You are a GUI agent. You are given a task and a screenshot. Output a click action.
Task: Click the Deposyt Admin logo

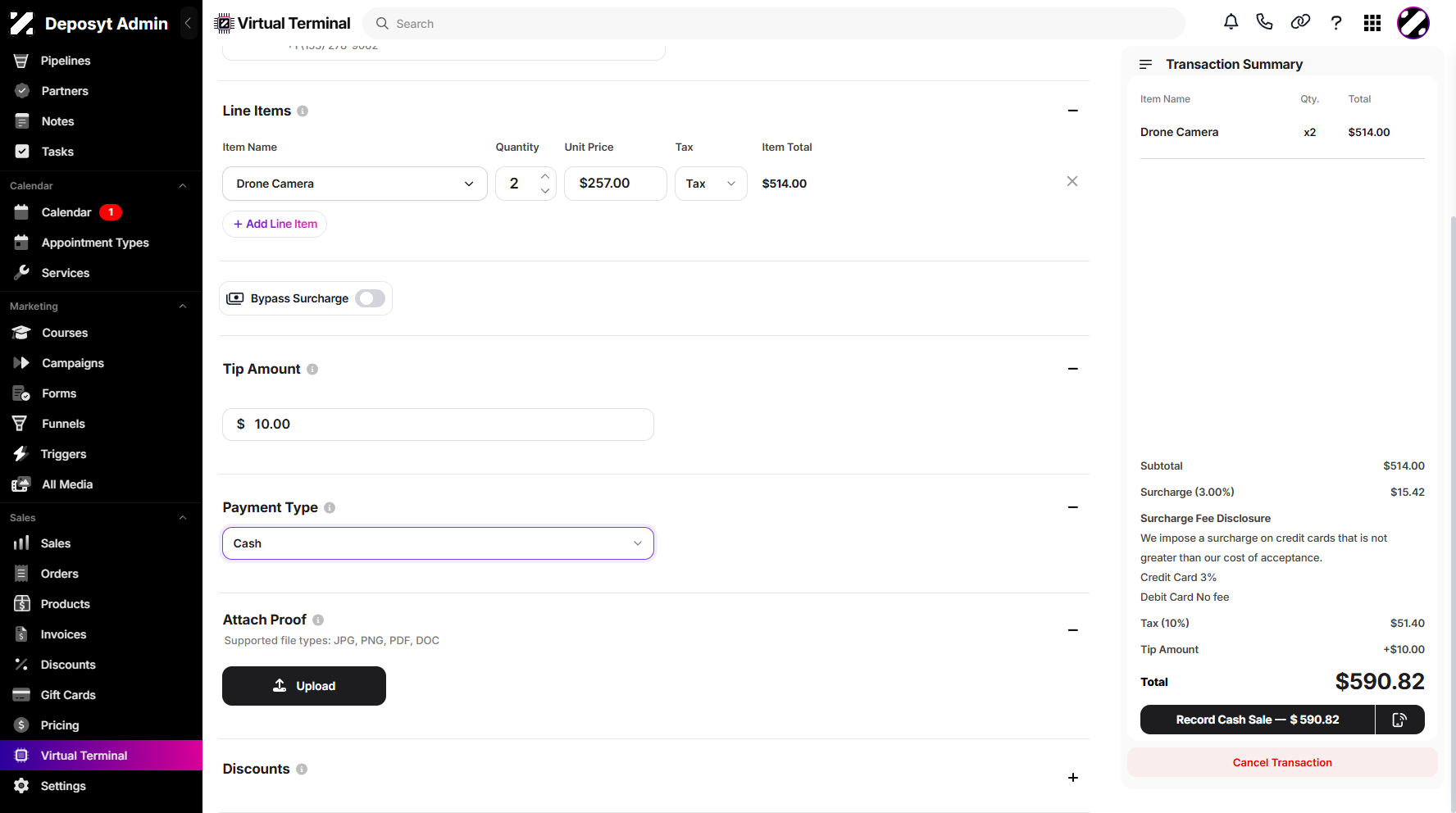22,23
